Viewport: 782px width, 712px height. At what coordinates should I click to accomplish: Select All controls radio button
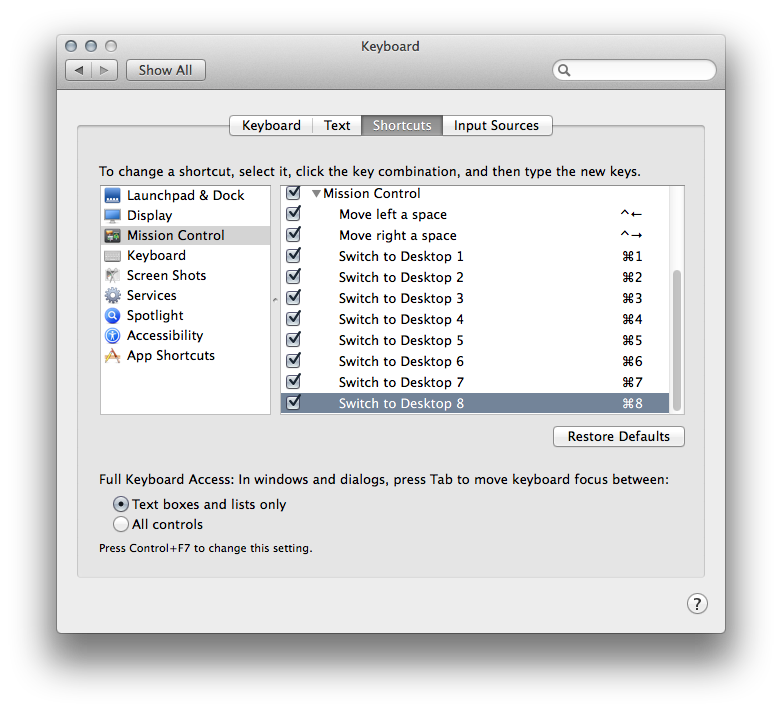click(121, 524)
